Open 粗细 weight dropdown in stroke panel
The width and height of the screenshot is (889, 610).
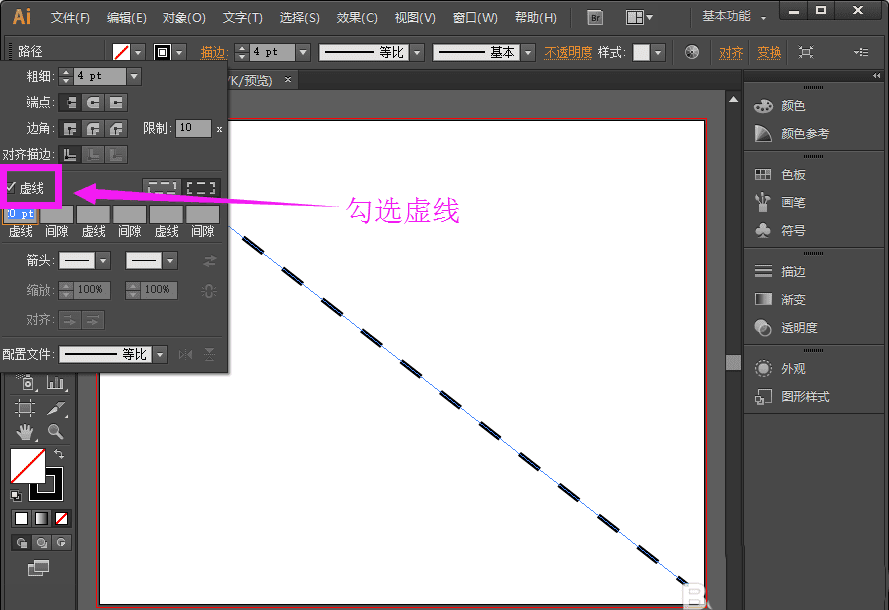134,76
